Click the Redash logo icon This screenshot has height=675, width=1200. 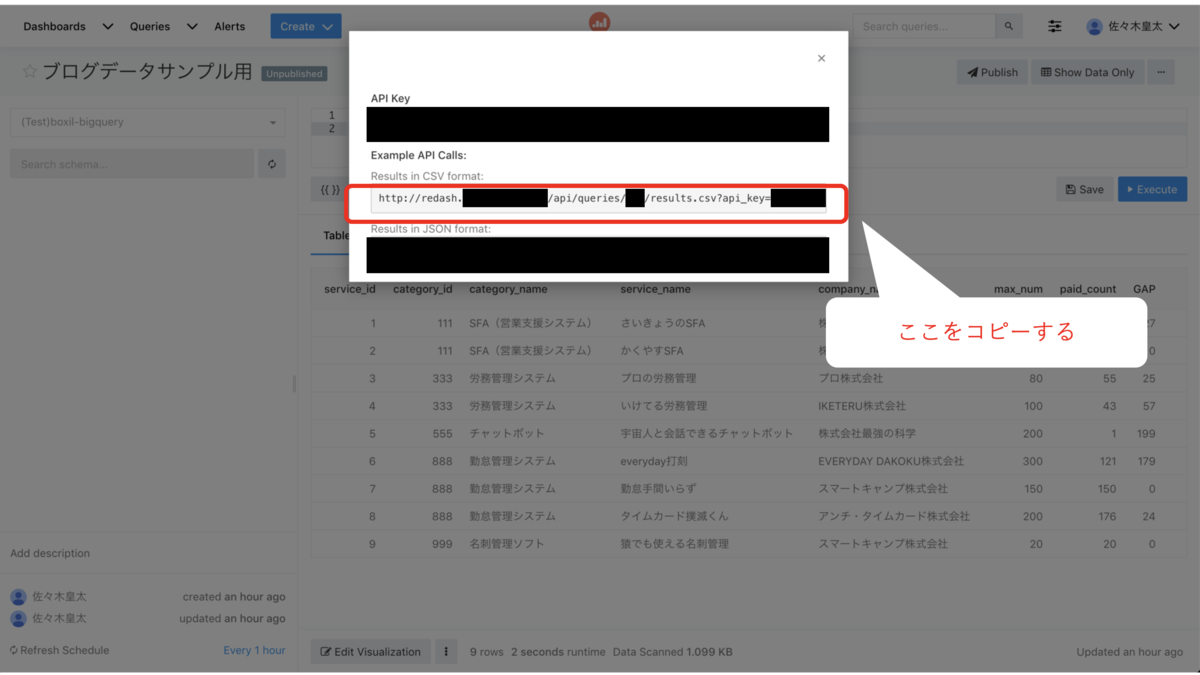pyautogui.click(x=600, y=22)
